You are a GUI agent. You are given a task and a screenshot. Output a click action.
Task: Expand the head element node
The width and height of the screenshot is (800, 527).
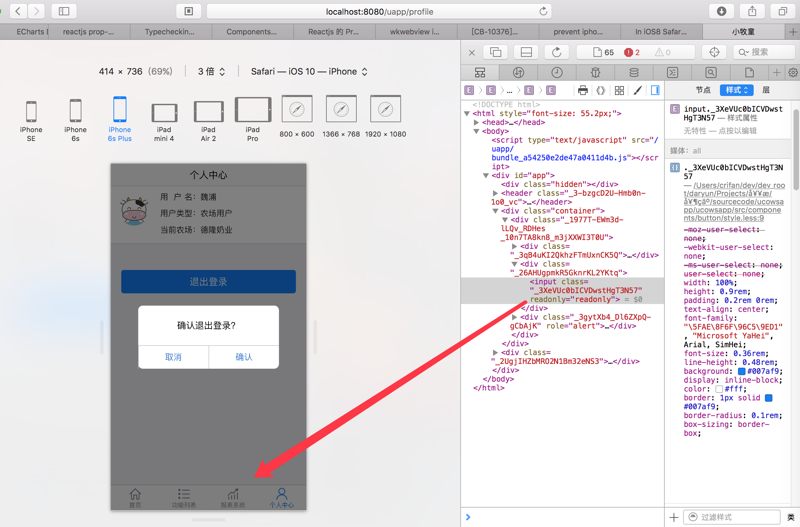[476, 122]
